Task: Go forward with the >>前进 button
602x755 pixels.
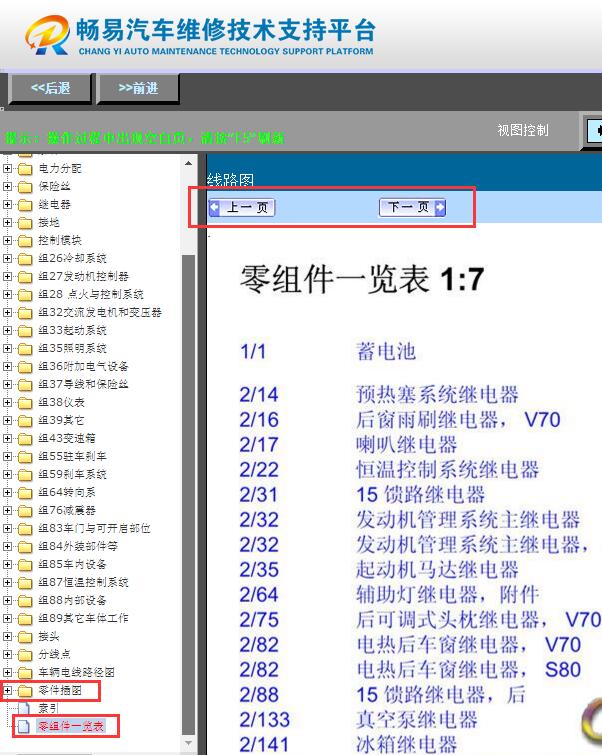Action: point(138,88)
